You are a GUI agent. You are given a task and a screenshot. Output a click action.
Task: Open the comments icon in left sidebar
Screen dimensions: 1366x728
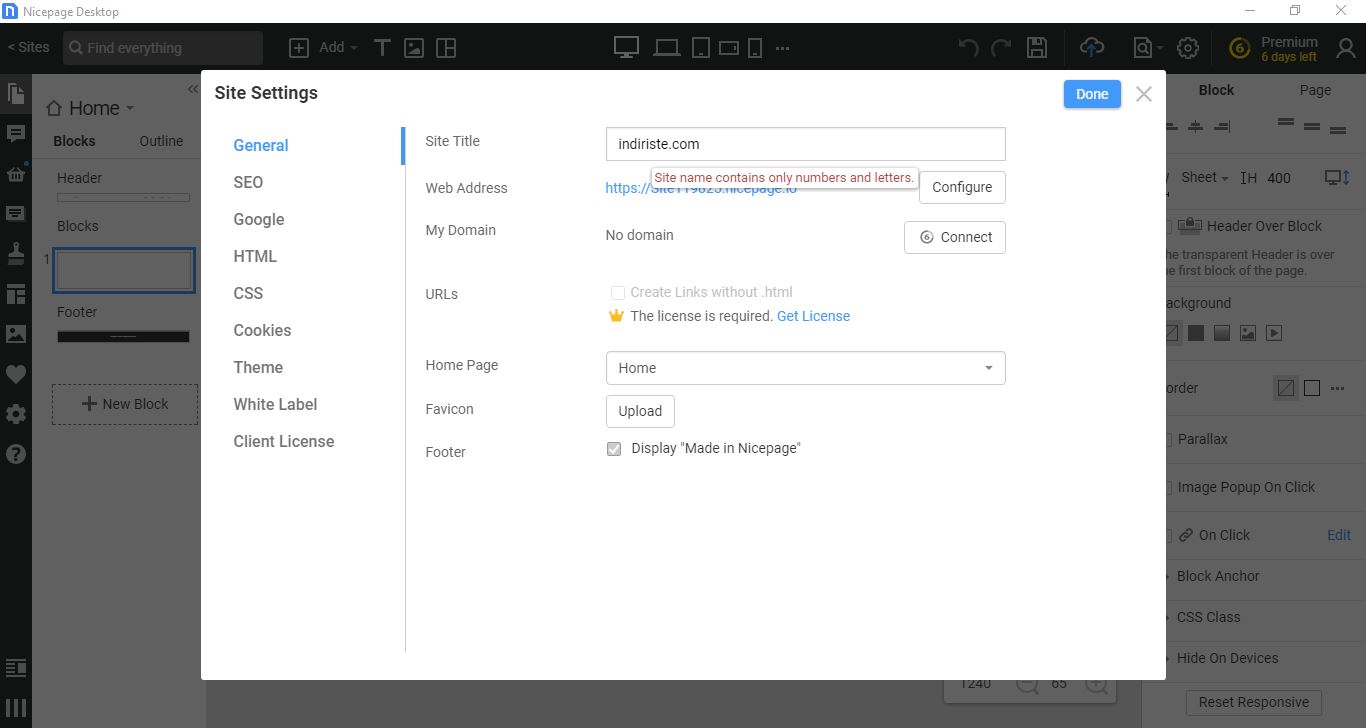pyautogui.click(x=16, y=134)
